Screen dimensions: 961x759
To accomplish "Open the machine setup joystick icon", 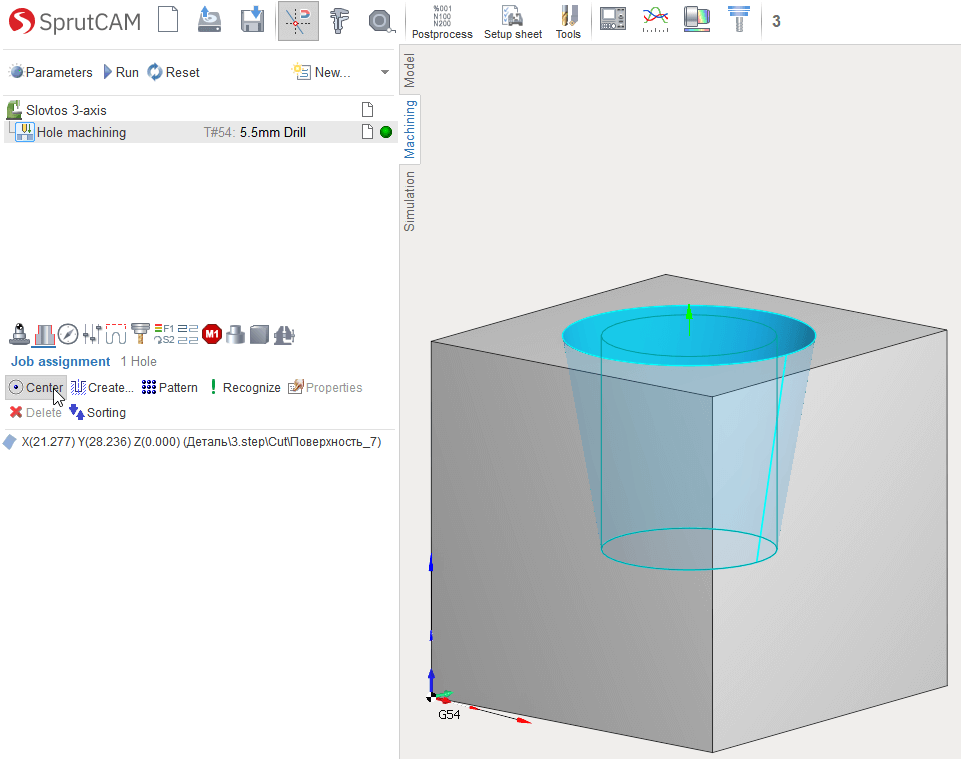I will point(19,334).
